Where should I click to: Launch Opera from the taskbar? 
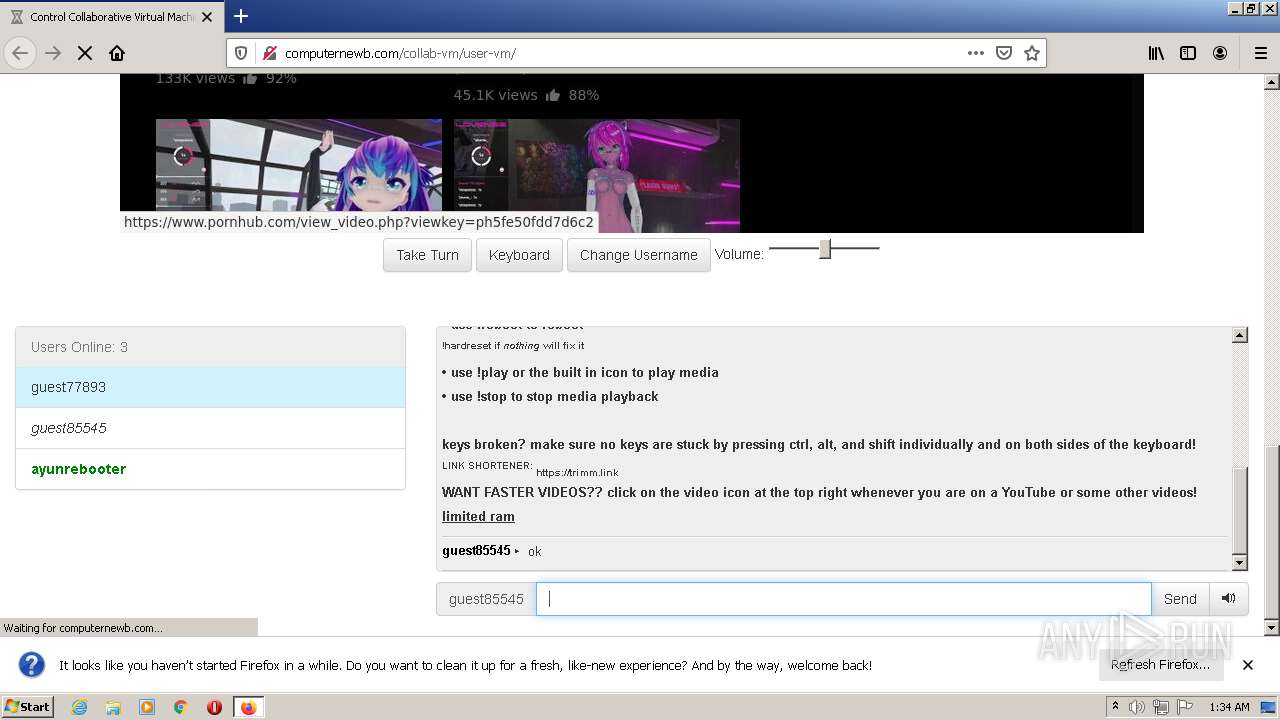pyautogui.click(x=214, y=707)
